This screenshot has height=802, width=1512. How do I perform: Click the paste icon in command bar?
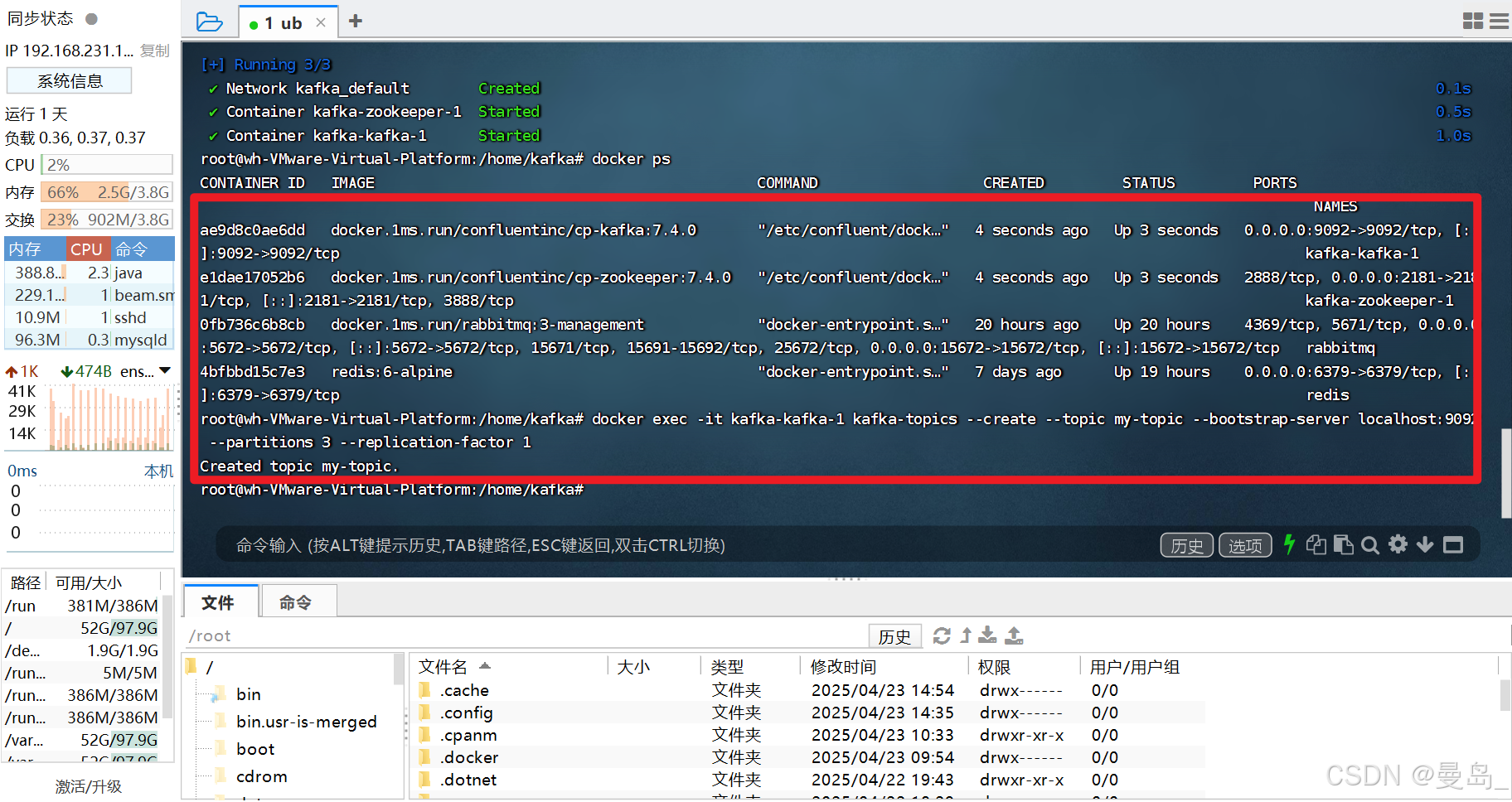tap(1343, 544)
